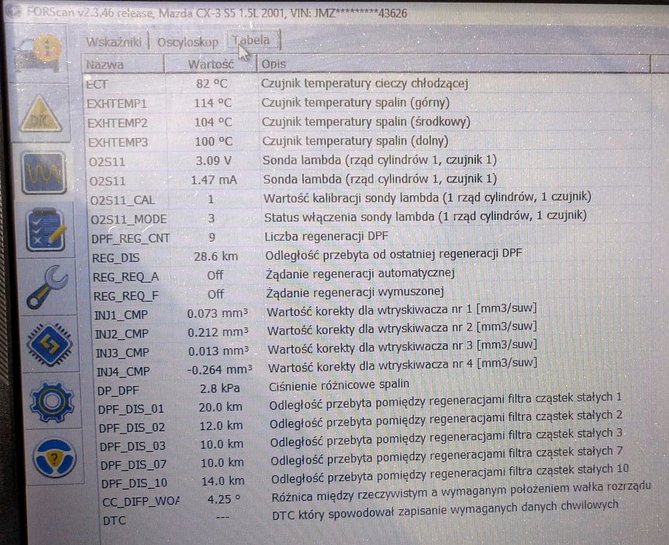Viewport: 669px width, 545px height.
Task: Select the DPF_DIS_01 row name
Action: (x=131, y=409)
